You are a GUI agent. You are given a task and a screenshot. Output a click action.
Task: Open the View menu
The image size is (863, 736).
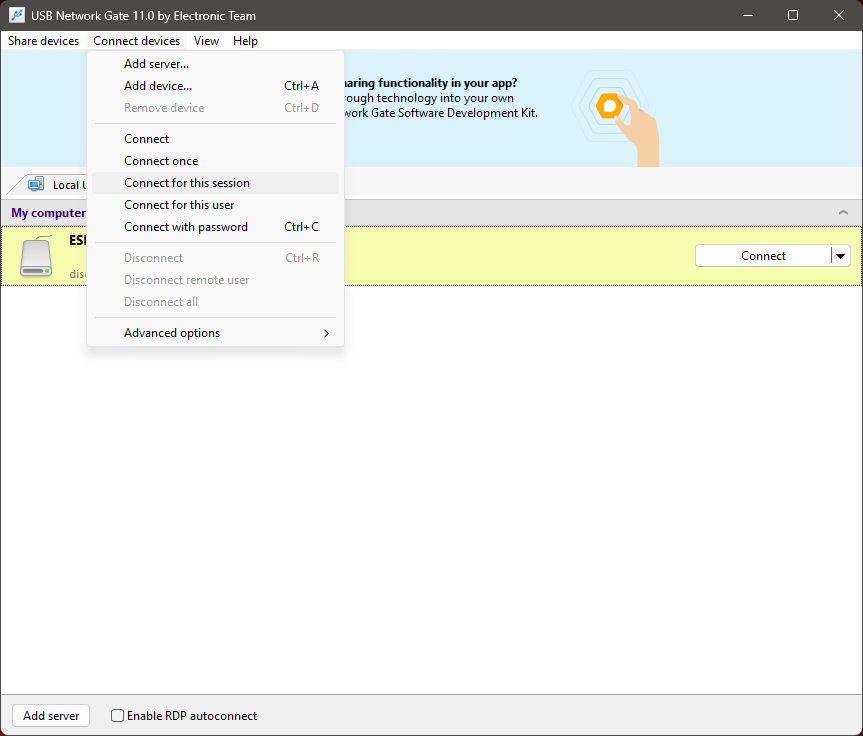(x=206, y=41)
